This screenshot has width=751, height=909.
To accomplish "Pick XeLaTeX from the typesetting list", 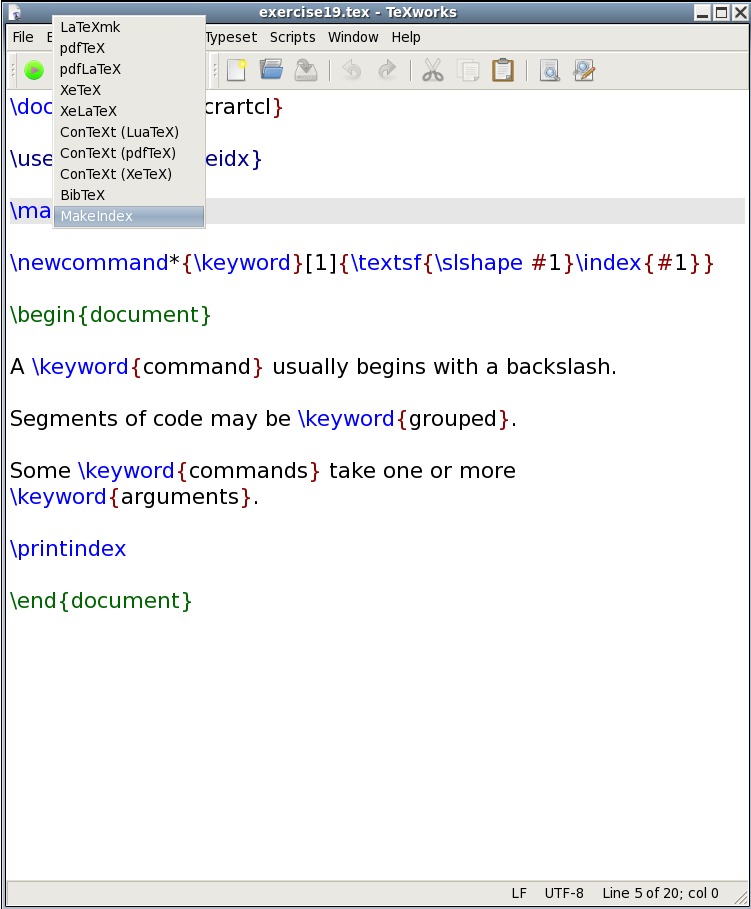I will (88, 111).
